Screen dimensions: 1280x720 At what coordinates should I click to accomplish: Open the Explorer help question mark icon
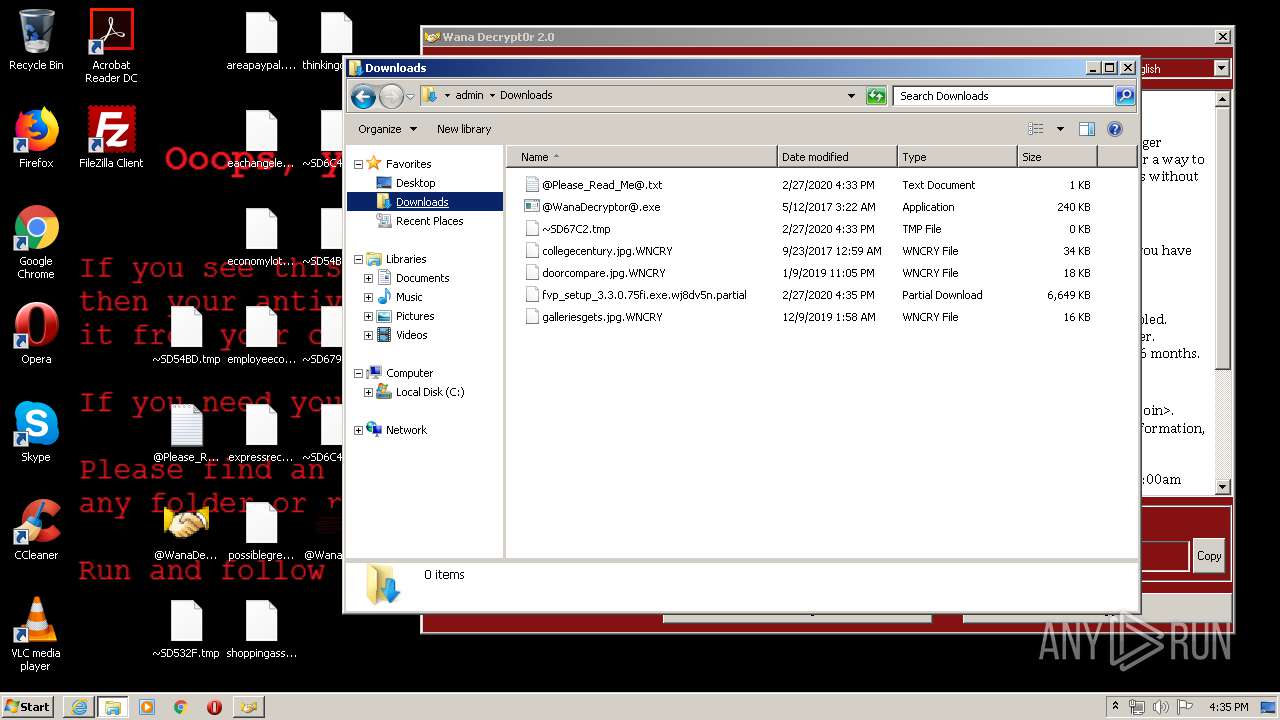click(1115, 129)
